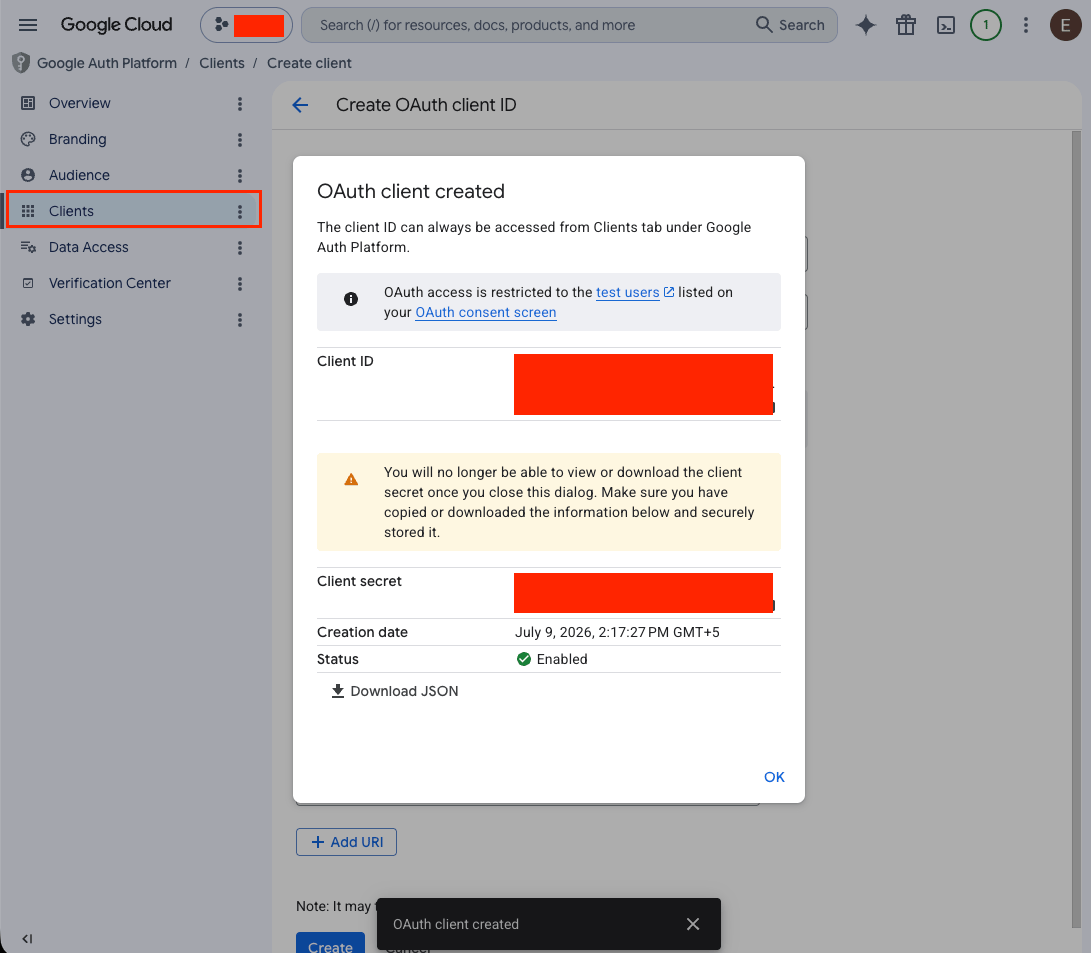Open notifications badge showing 1
The height and width of the screenshot is (953, 1091).
[985, 25]
